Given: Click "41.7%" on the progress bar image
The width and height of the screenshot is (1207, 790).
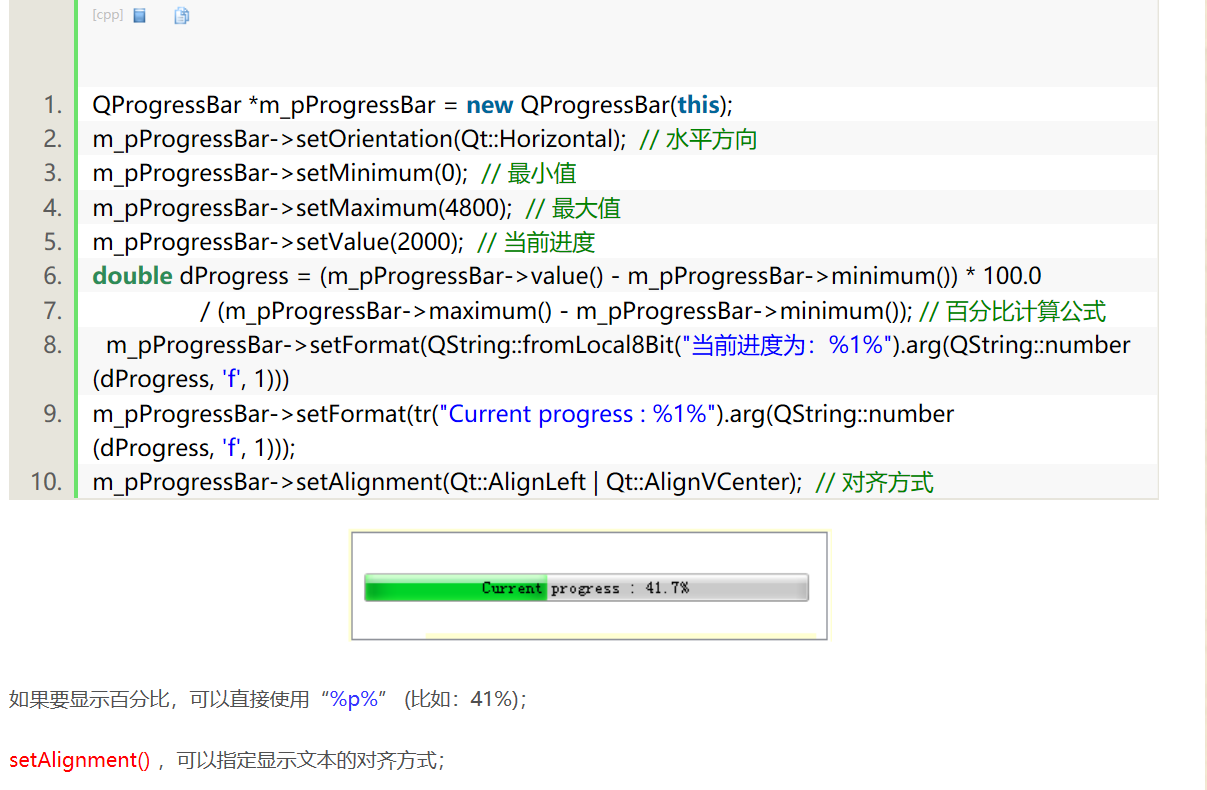Looking at the screenshot, I should tap(667, 588).
